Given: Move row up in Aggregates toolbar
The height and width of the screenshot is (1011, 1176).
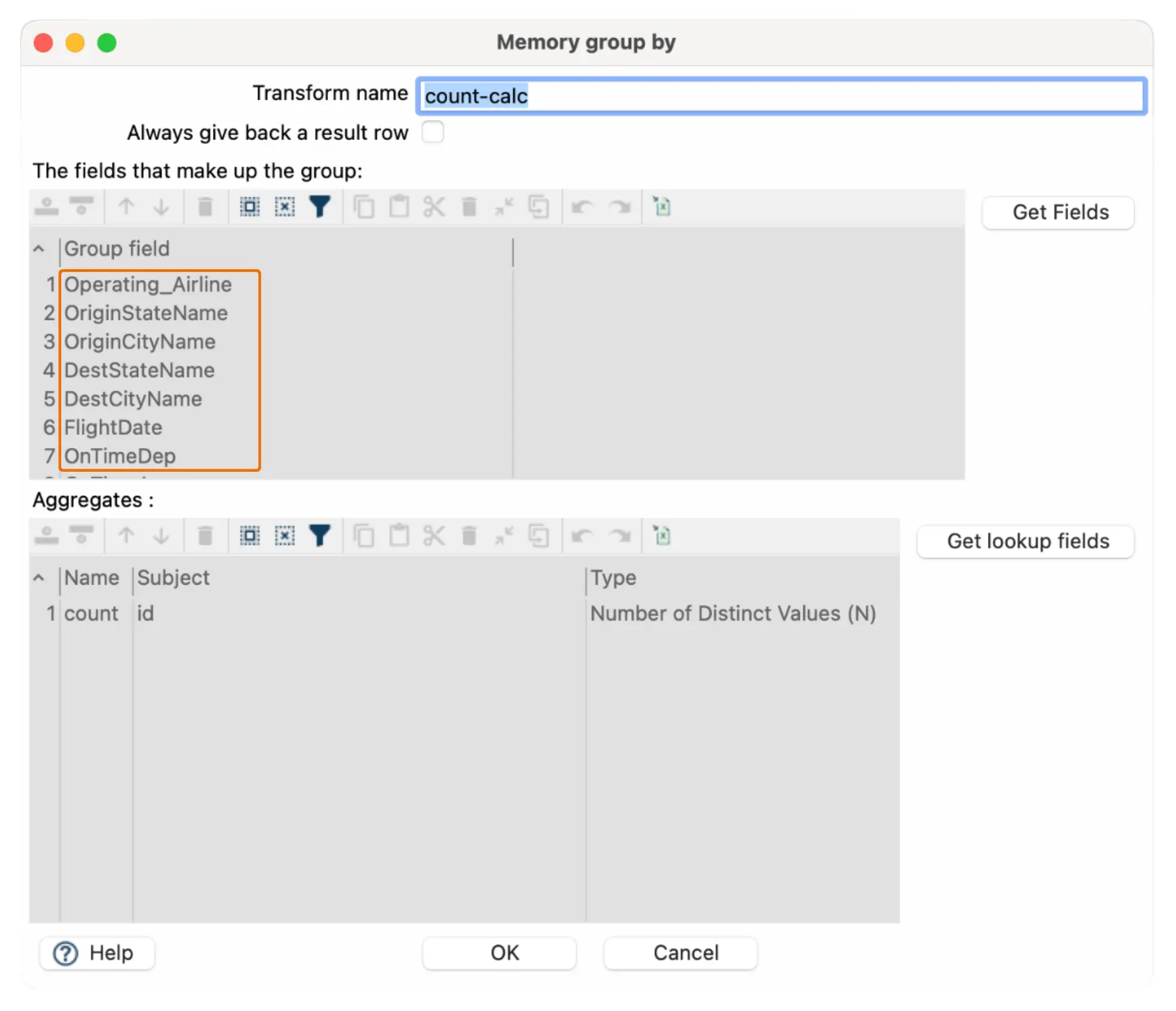Looking at the screenshot, I should coord(126,535).
